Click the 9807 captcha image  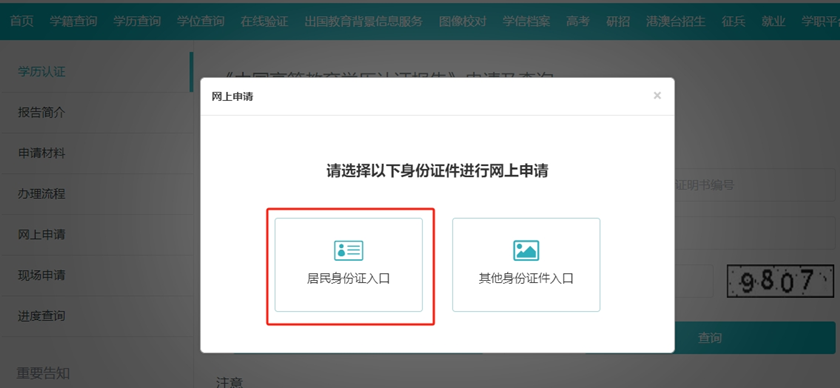click(x=780, y=281)
